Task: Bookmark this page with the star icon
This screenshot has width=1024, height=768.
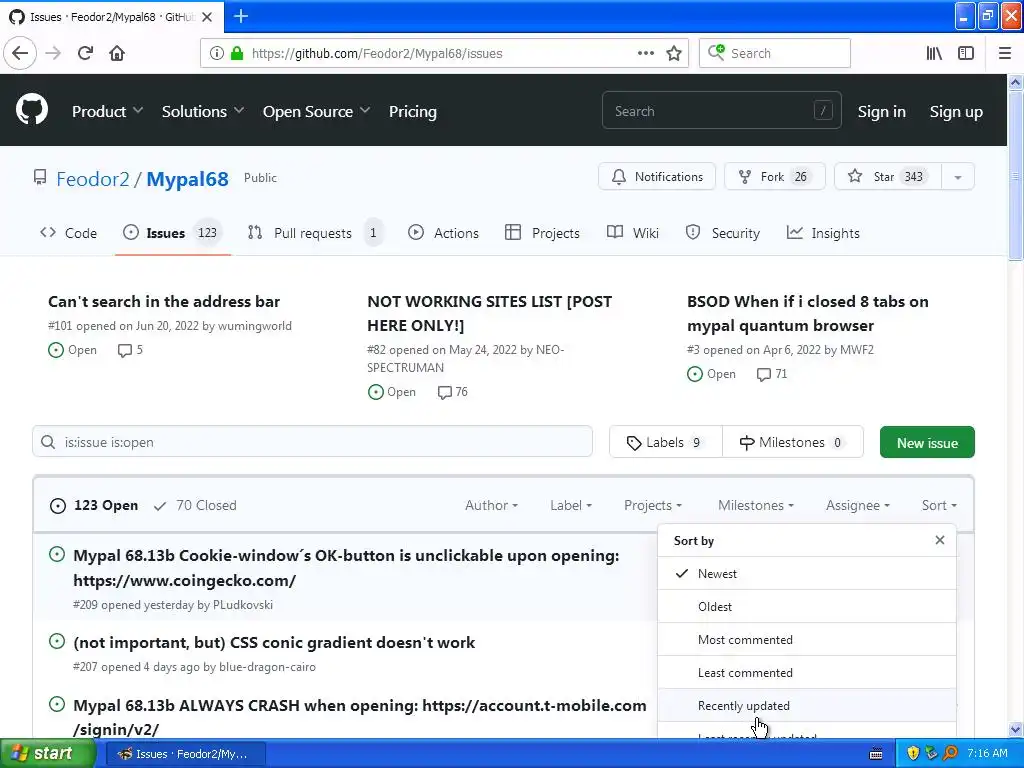Action: [674, 53]
